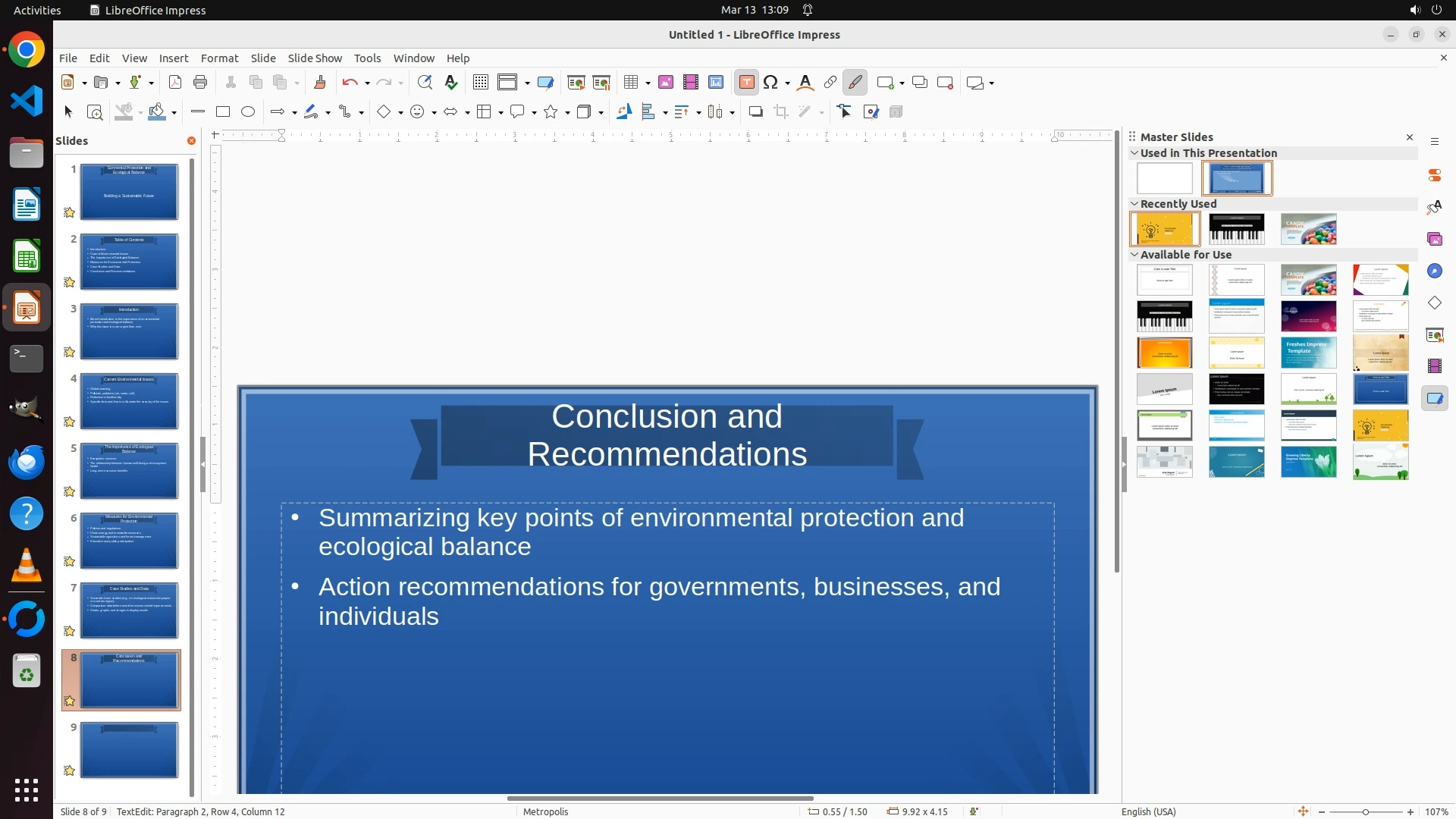This screenshot has height=819, width=1456.
Task: Click the Insert Image toolbar icon
Action: [x=666, y=83]
